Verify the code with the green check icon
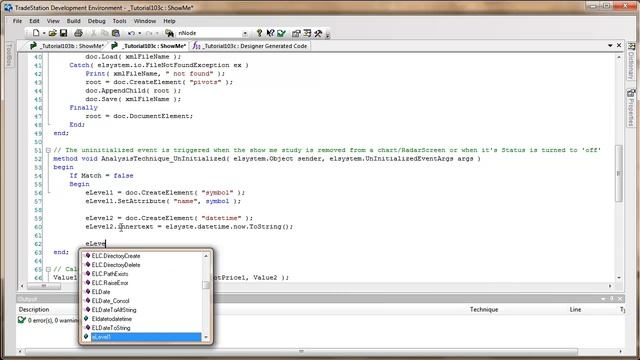 (x=281, y=33)
